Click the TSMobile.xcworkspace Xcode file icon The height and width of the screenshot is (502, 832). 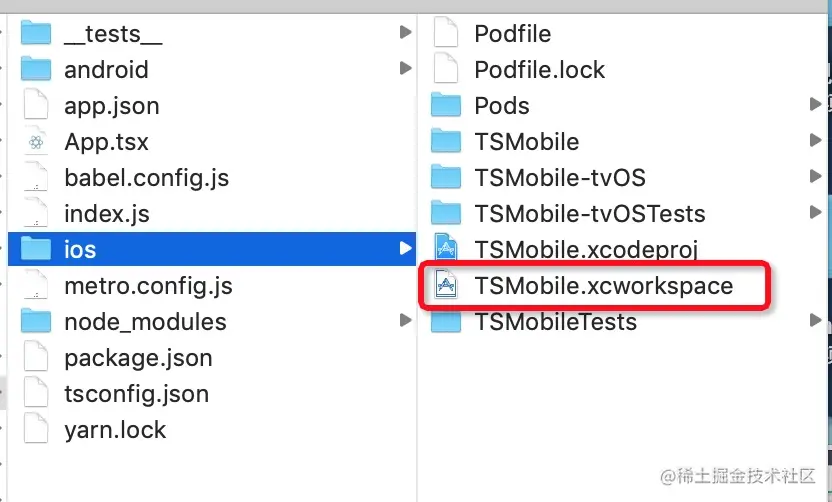tap(446, 286)
